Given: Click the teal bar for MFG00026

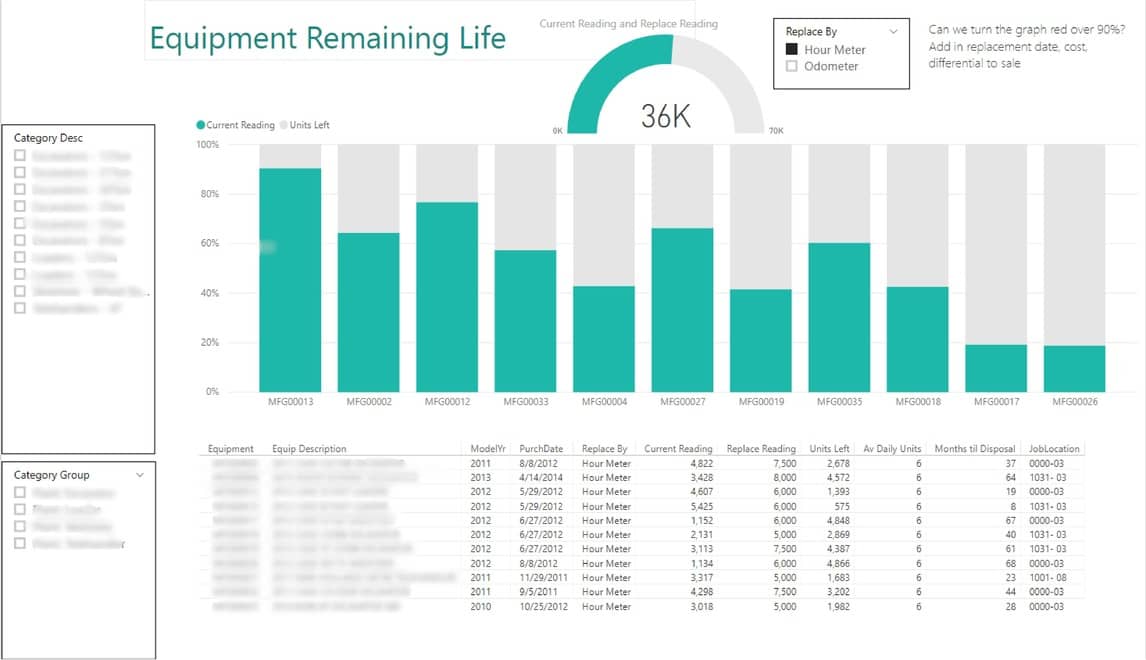Looking at the screenshot, I should 1074,369.
